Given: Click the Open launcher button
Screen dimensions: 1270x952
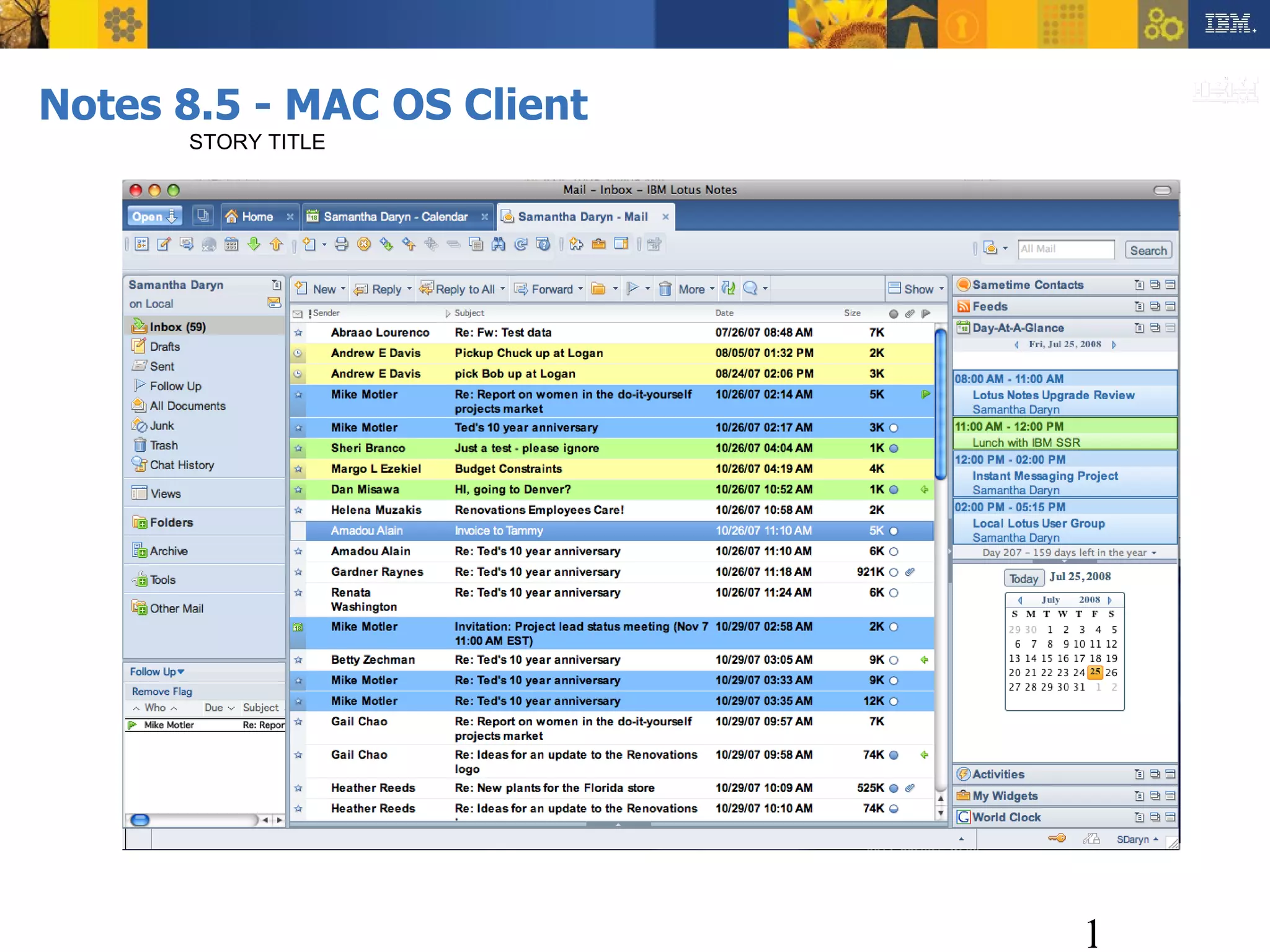Looking at the screenshot, I should (x=155, y=216).
